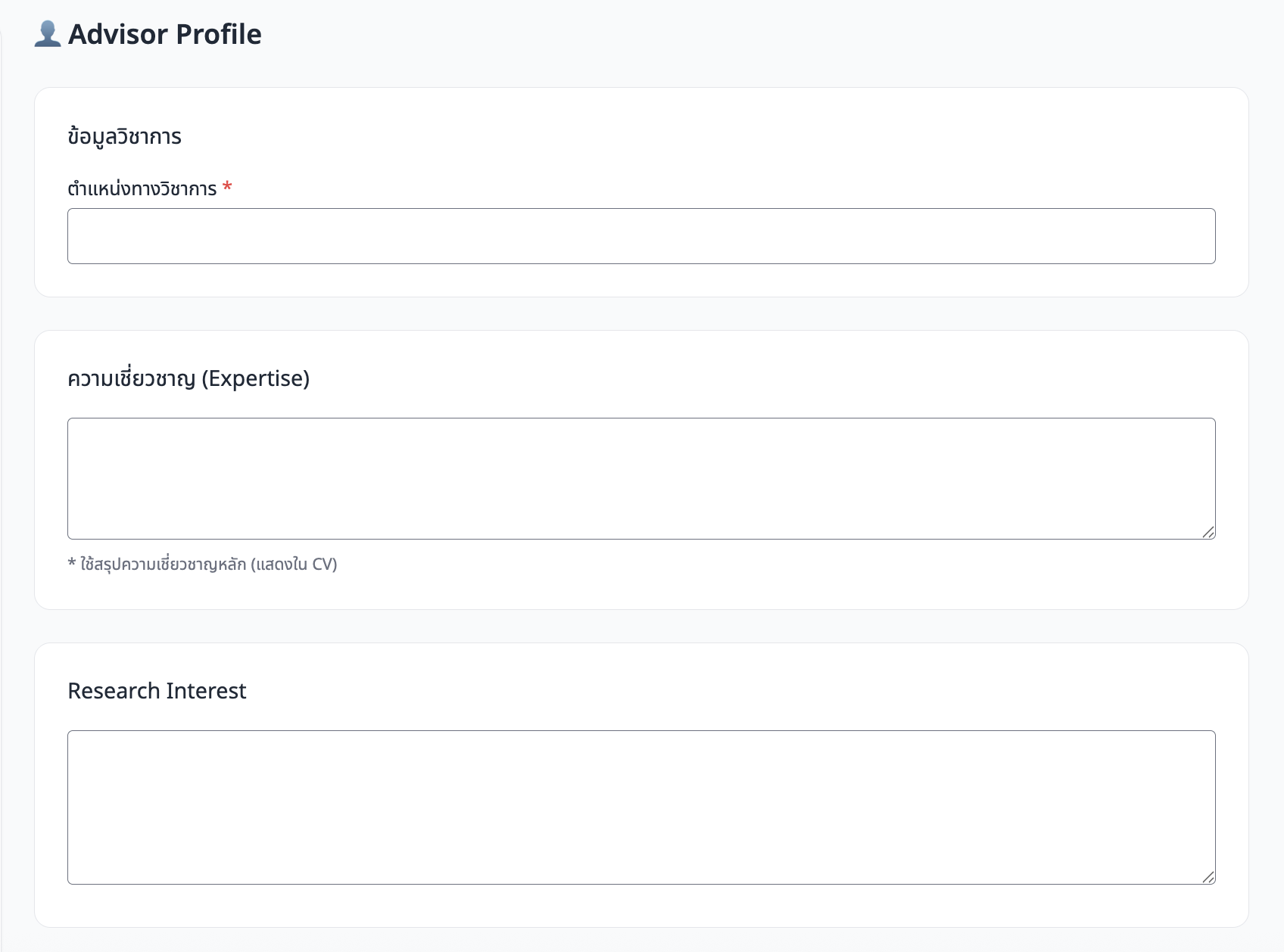Select the ข้อมูลวิชาการ section heading
1284x952 pixels.
(x=124, y=136)
